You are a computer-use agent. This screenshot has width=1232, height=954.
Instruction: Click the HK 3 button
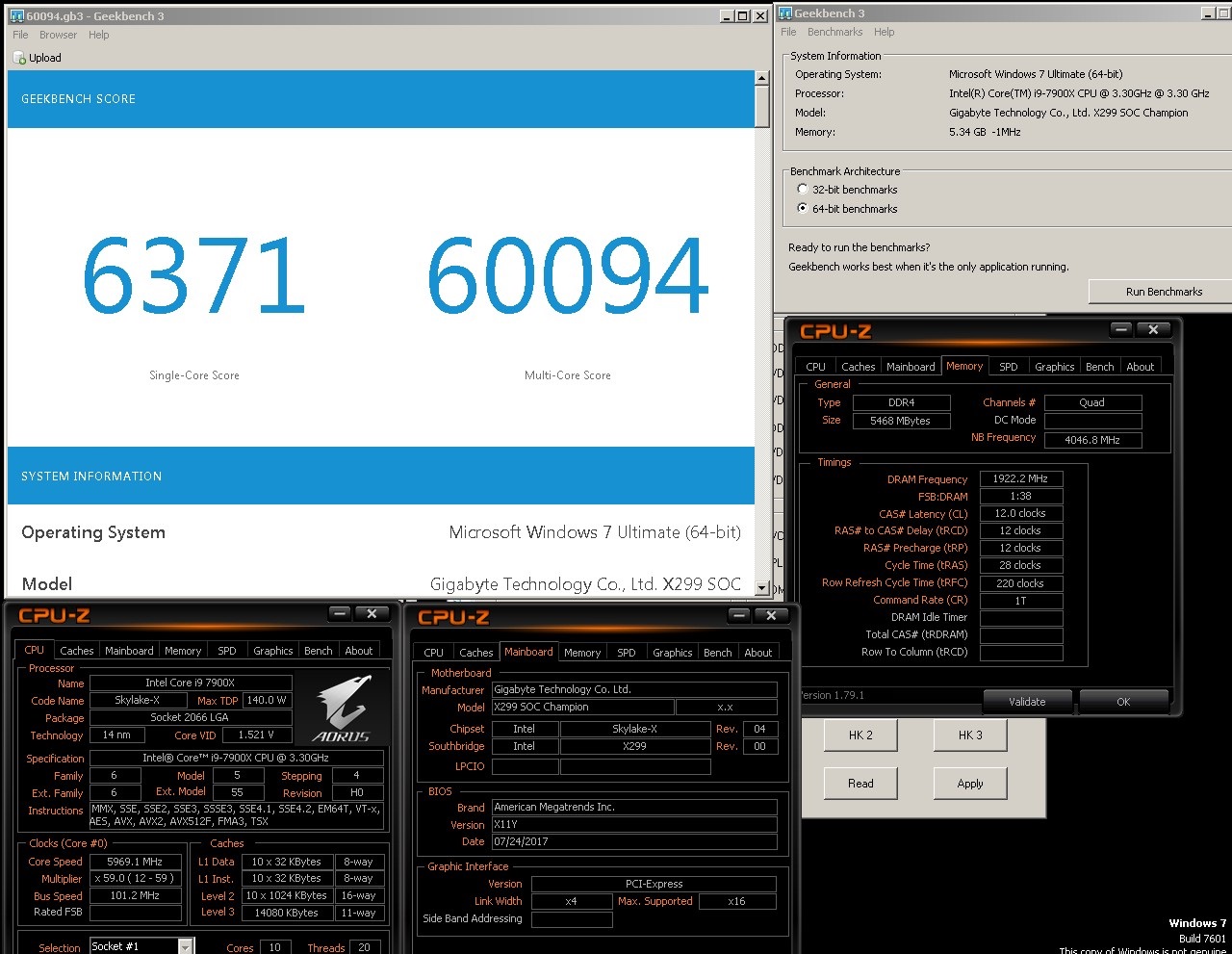(x=970, y=735)
